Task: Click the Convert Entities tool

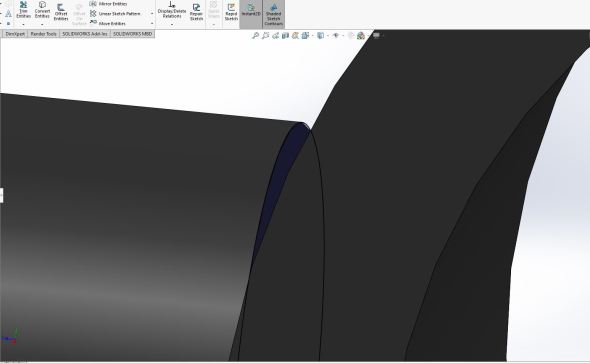Action: click(42, 10)
